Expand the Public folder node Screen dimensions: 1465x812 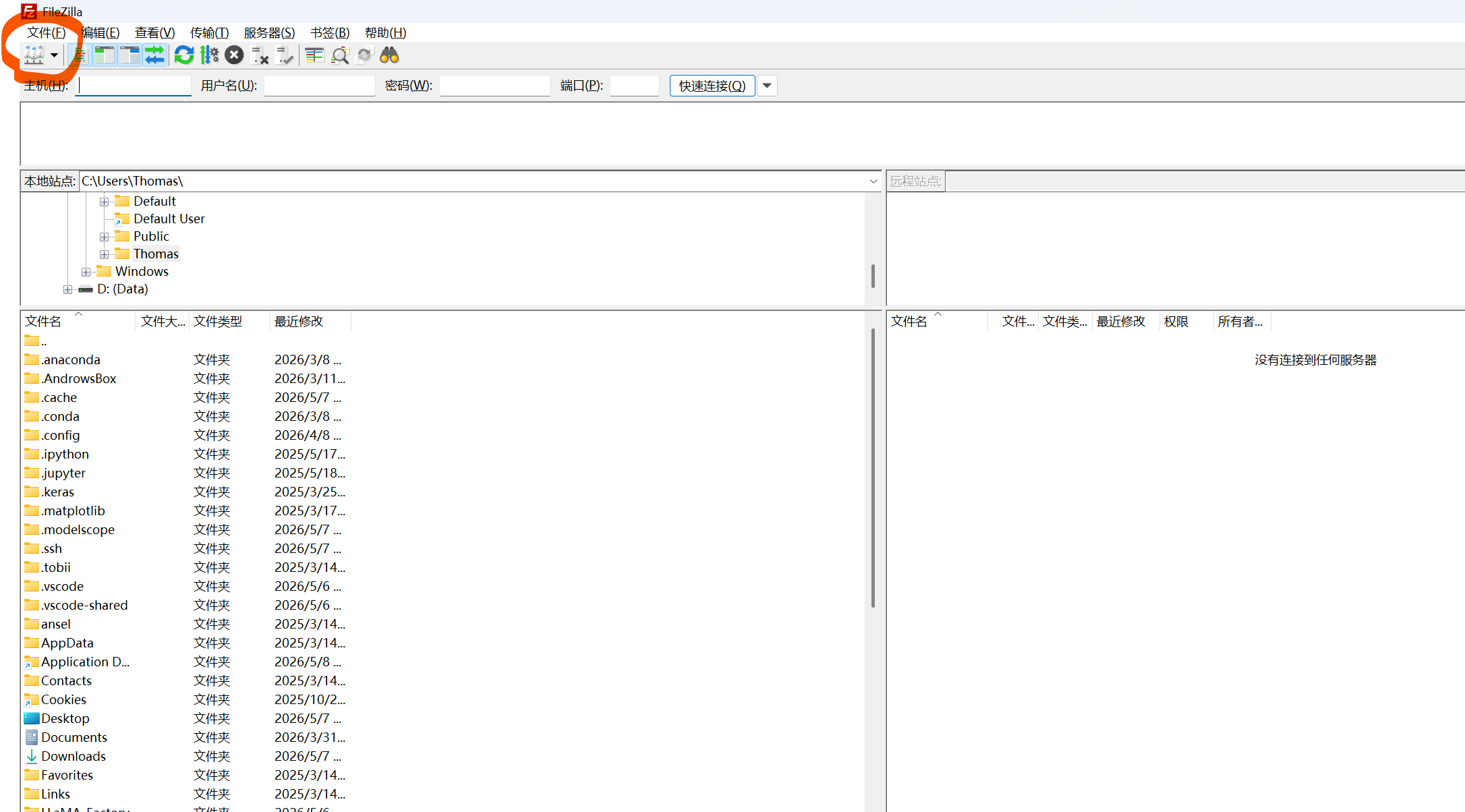point(104,237)
